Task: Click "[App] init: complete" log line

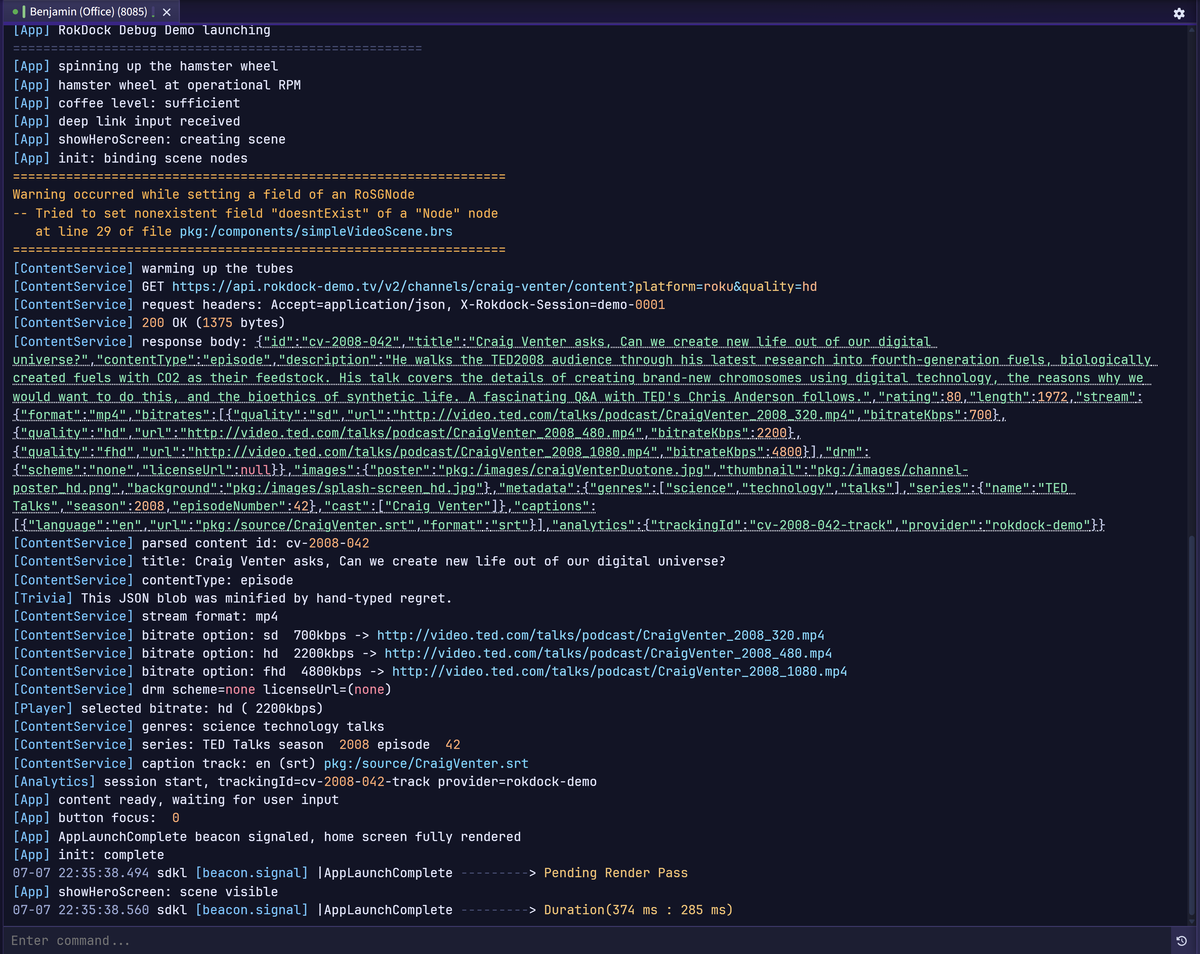Action: pos(88,855)
